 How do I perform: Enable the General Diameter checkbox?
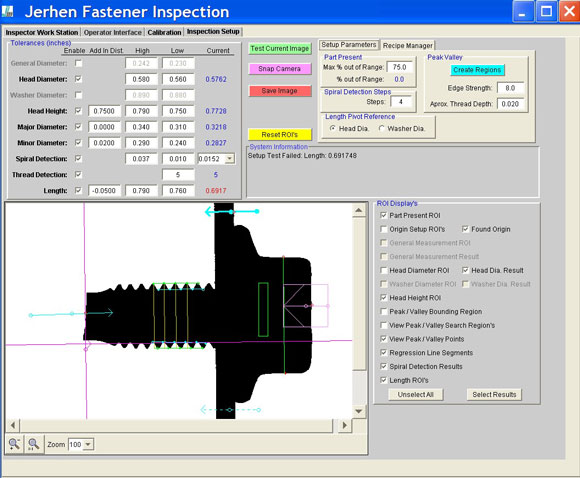coord(78,63)
